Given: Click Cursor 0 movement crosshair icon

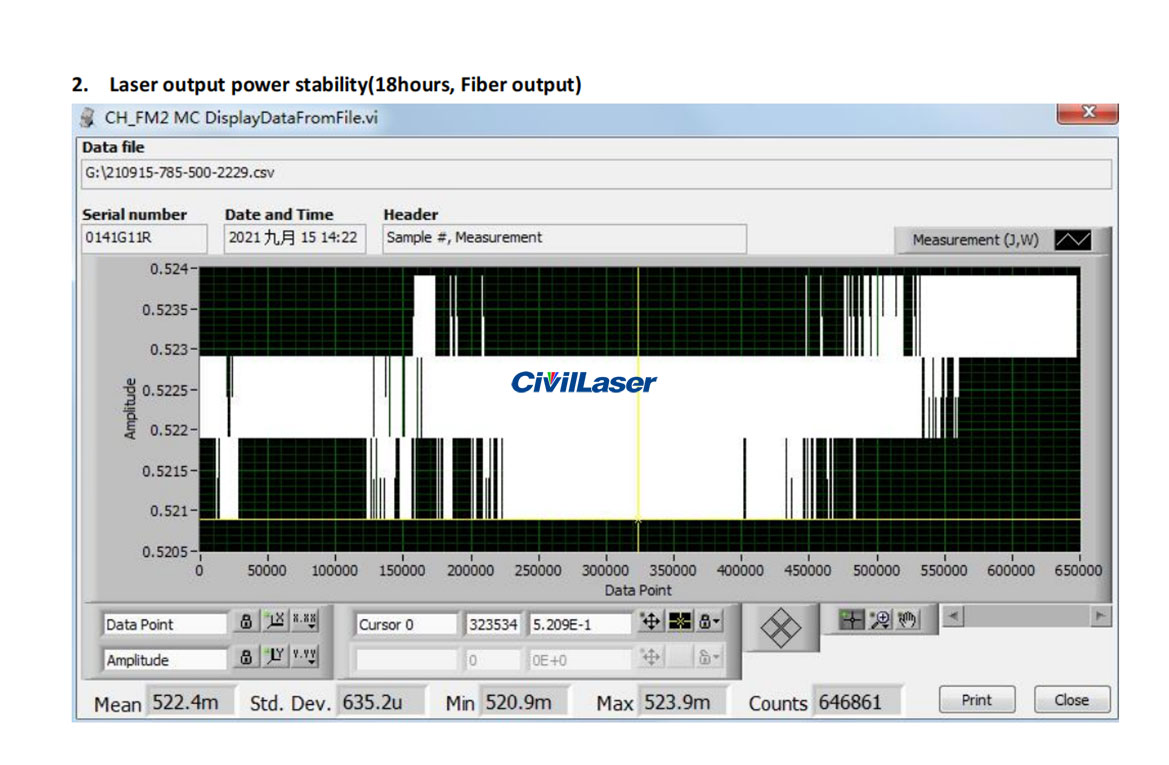Looking at the screenshot, I should [x=650, y=623].
